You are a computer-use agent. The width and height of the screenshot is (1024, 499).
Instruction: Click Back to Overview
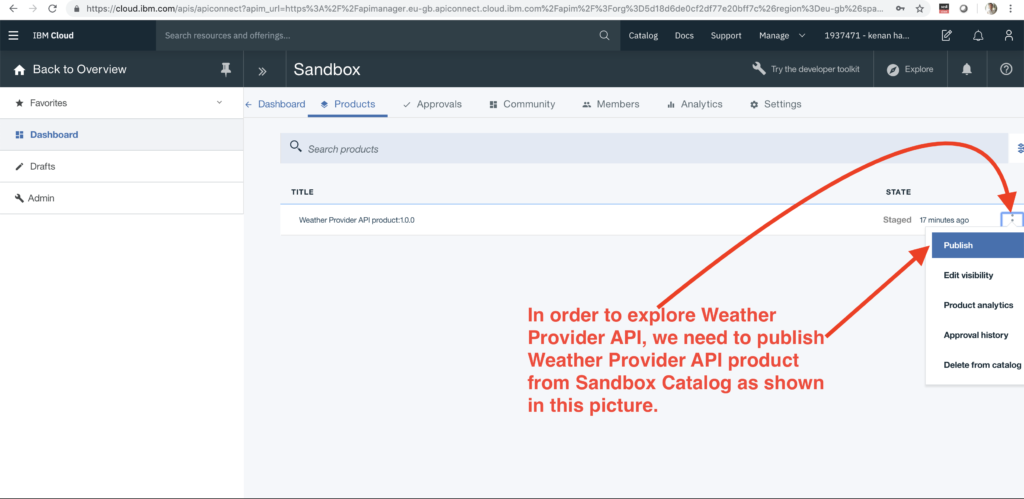[79, 69]
